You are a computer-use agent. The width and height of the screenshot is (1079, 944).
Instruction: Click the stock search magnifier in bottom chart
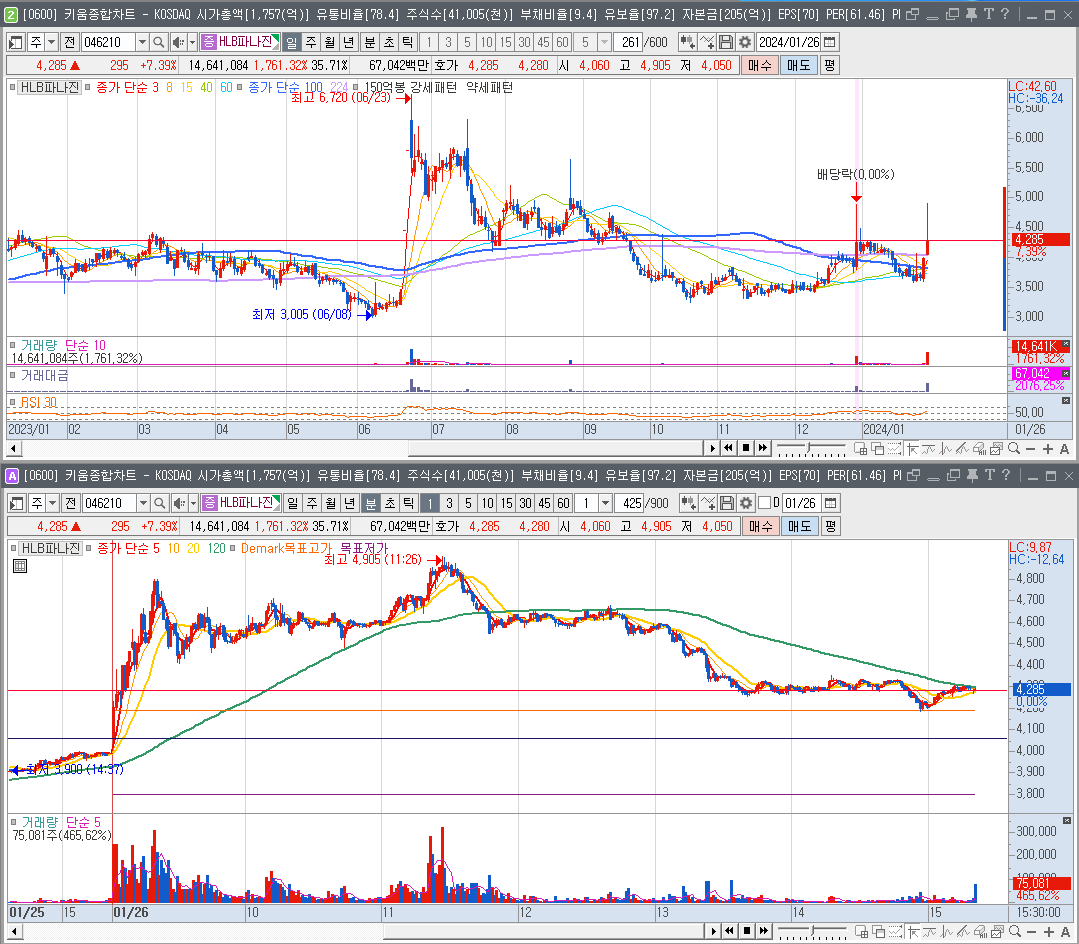159,504
